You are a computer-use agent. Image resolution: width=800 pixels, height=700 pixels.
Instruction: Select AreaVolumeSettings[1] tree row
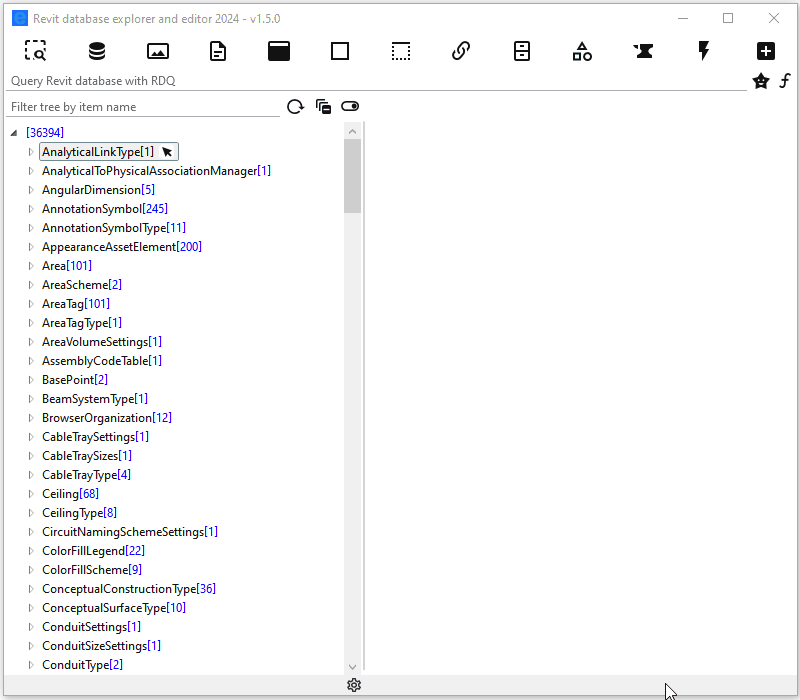(102, 342)
